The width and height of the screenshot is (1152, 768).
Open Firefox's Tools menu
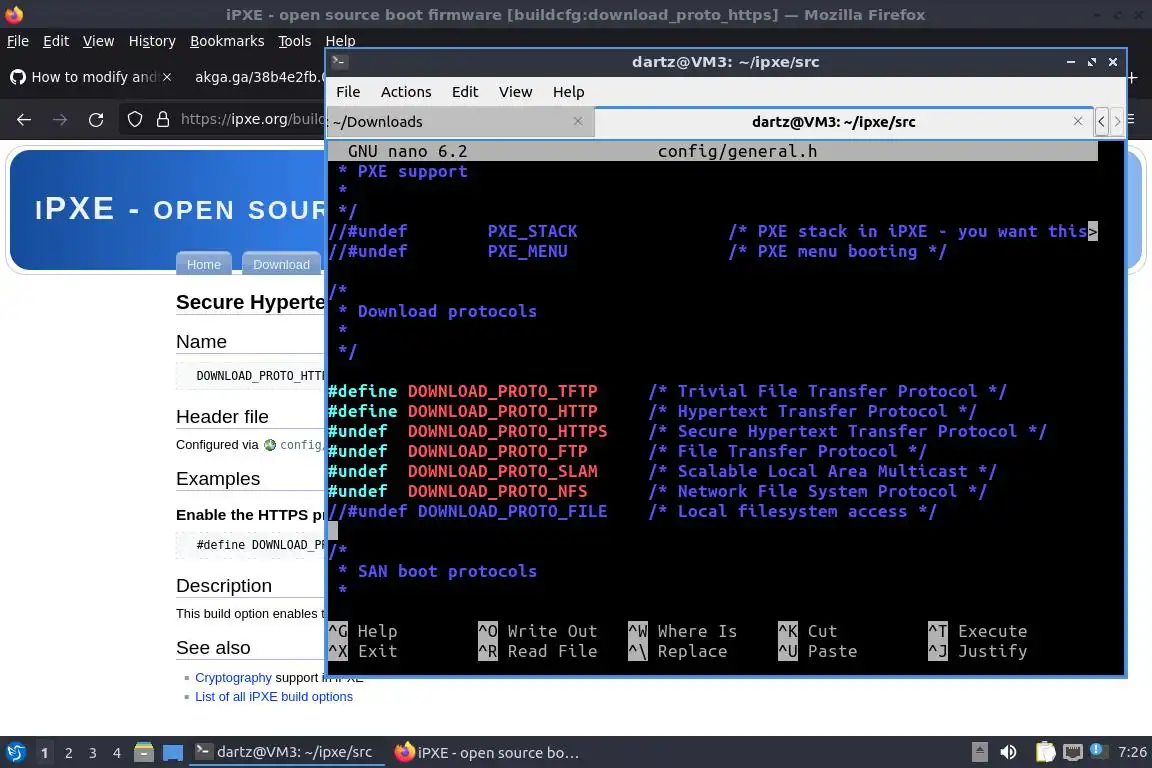click(x=295, y=41)
